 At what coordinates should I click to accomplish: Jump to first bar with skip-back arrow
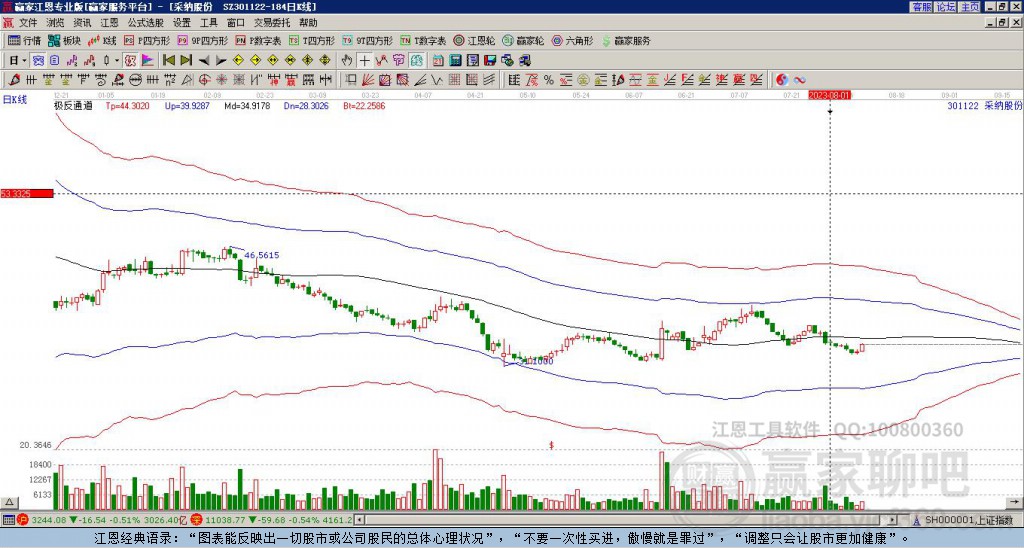pos(169,60)
